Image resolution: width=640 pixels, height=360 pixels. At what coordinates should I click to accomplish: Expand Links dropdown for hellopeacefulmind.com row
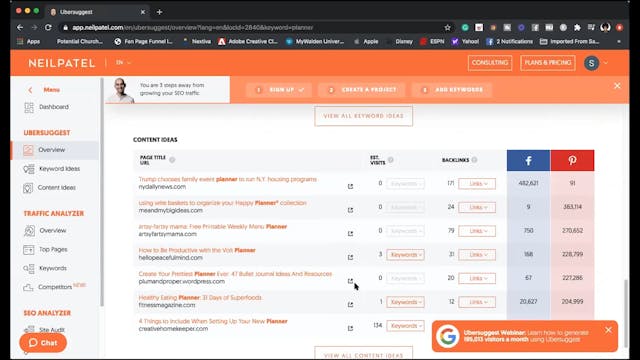coord(477,255)
